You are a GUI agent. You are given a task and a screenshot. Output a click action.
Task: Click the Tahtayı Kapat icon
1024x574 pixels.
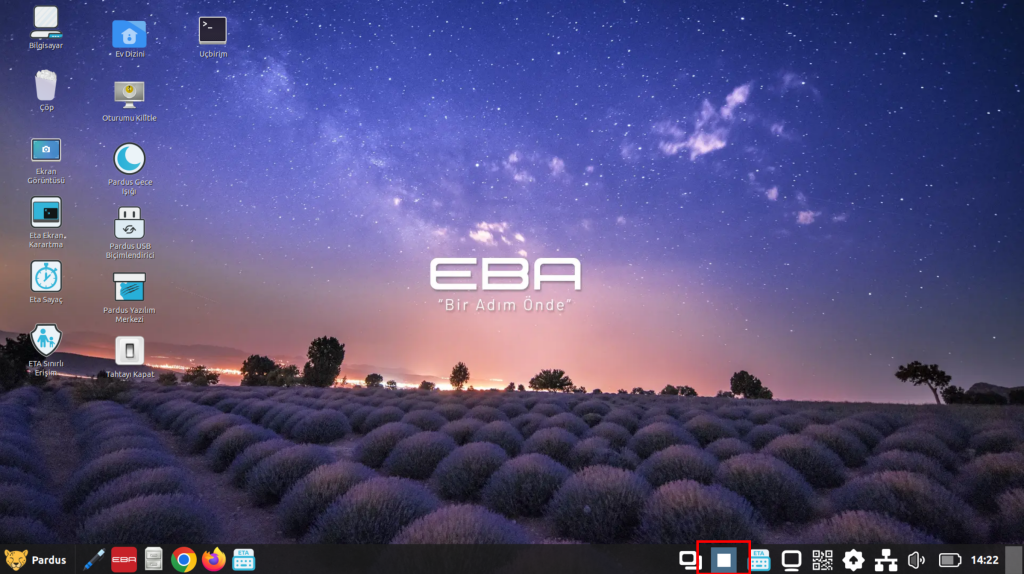(x=129, y=350)
